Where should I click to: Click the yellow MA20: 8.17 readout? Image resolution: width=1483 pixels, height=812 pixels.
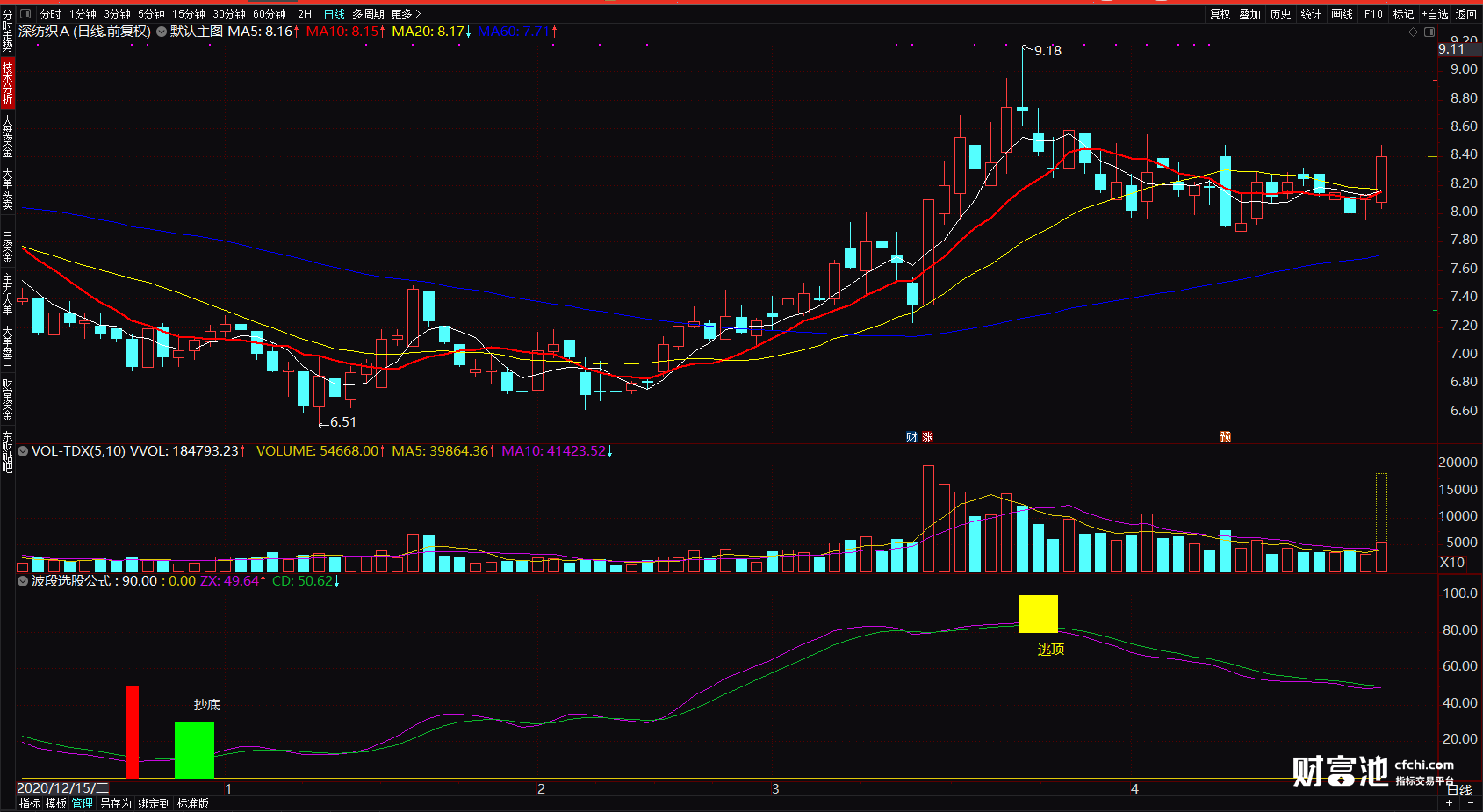click(432, 32)
